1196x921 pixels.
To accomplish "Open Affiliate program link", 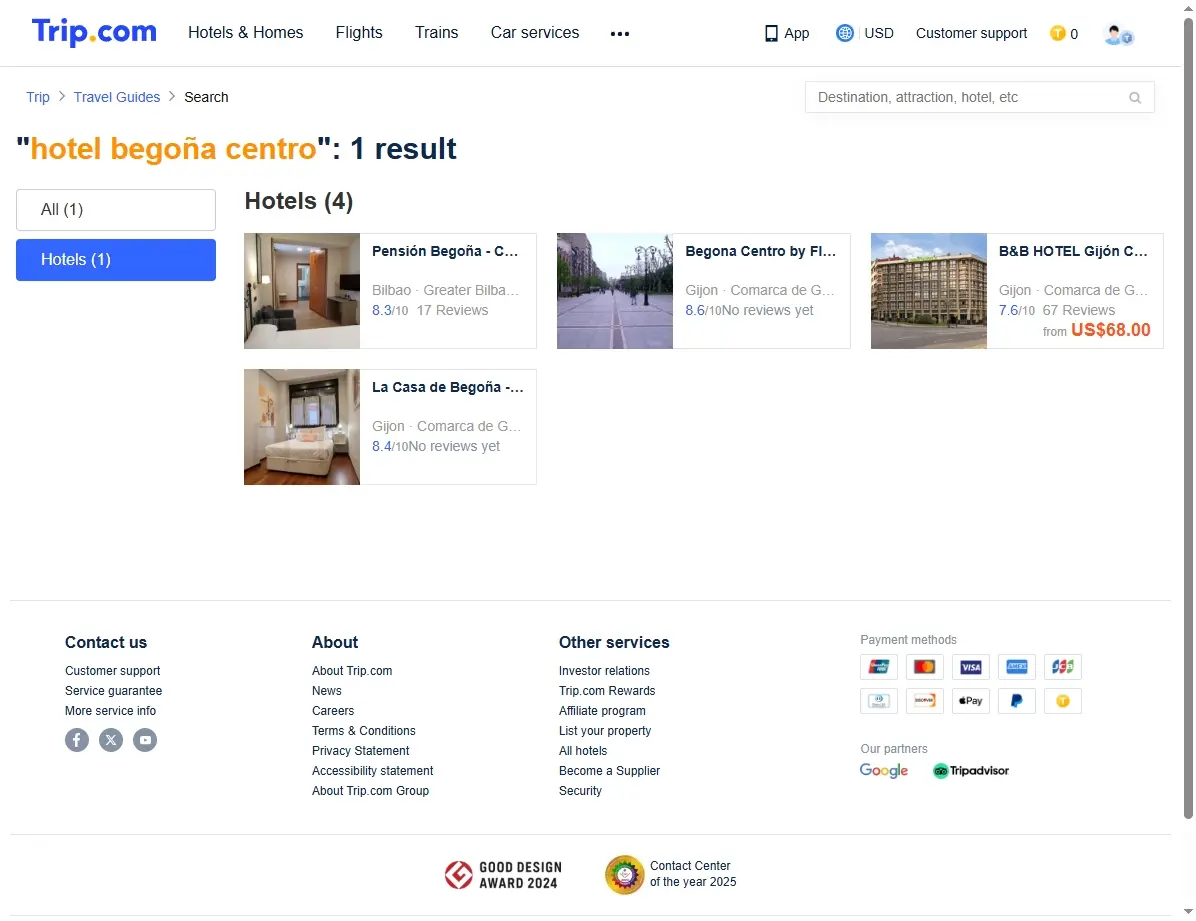I will pos(603,710).
